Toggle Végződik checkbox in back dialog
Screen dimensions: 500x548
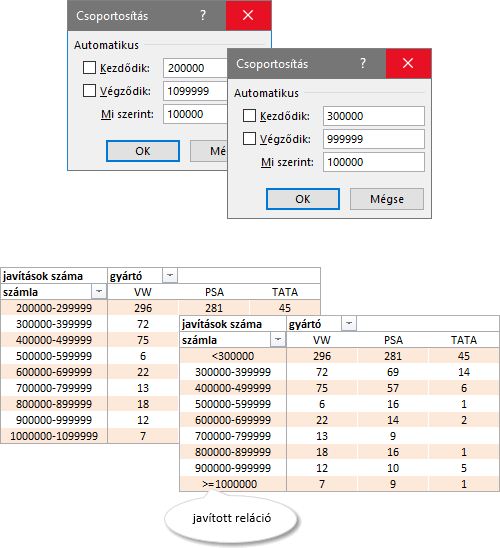coord(89,91)
